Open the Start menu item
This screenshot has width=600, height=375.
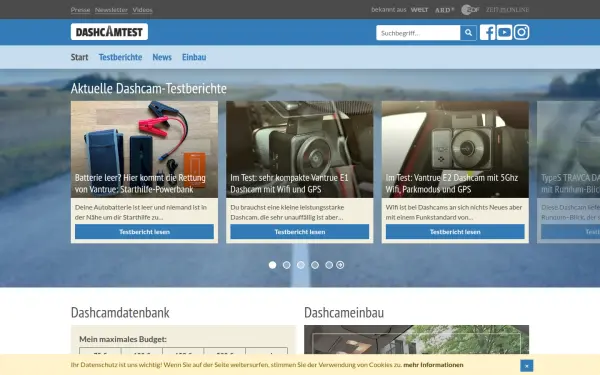point(79,57)
